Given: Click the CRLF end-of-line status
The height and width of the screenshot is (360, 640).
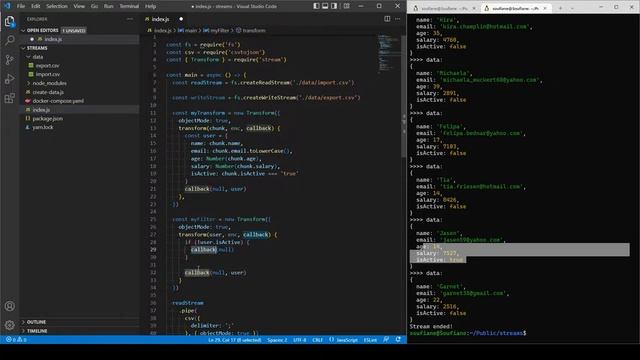Looking at the screenshot, I should [x=318, y=340].
